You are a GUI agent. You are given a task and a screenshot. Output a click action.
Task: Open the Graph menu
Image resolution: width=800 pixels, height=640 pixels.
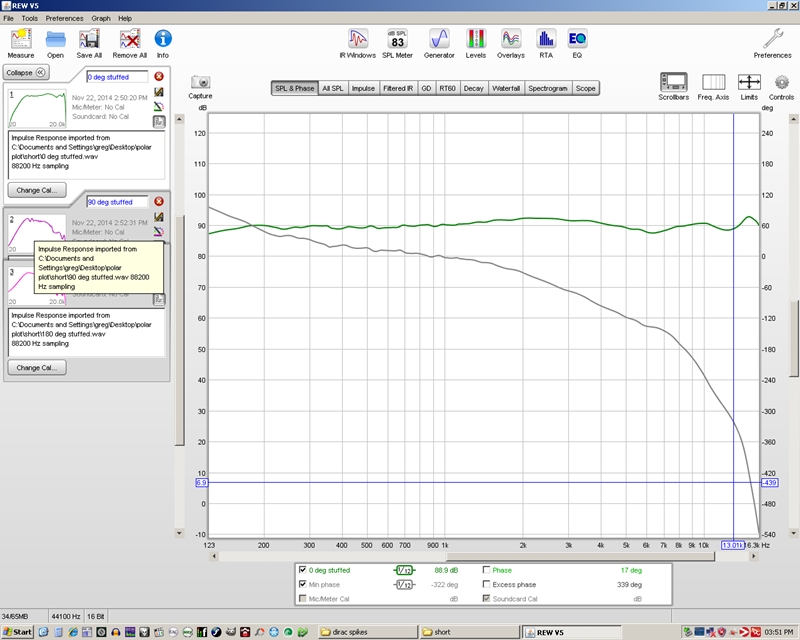tap(101, 18)
